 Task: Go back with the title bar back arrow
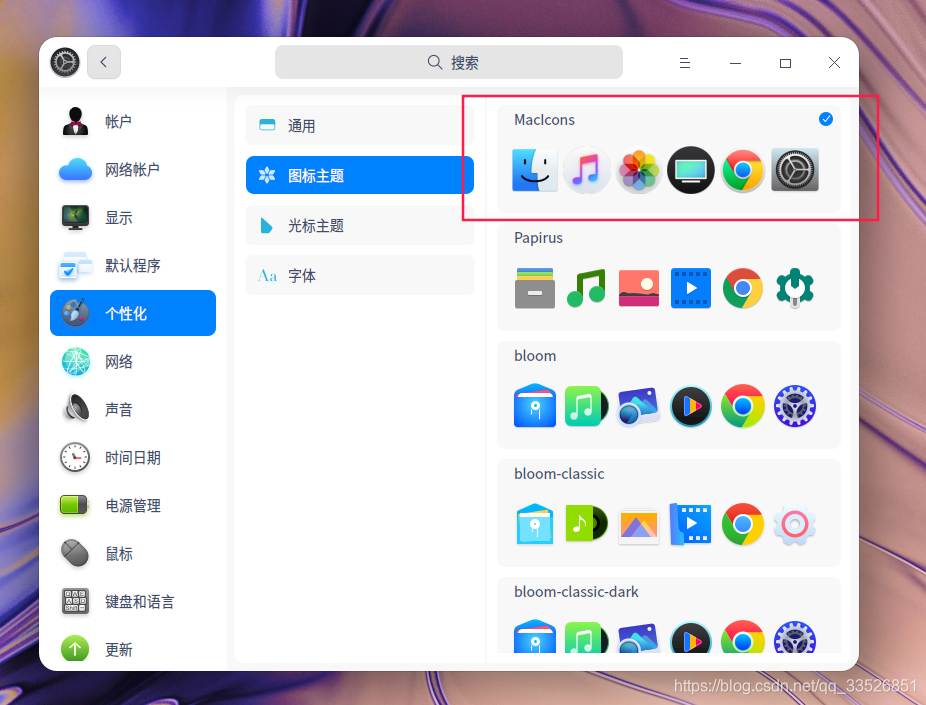pyautogui.click(x=104, y=62)
